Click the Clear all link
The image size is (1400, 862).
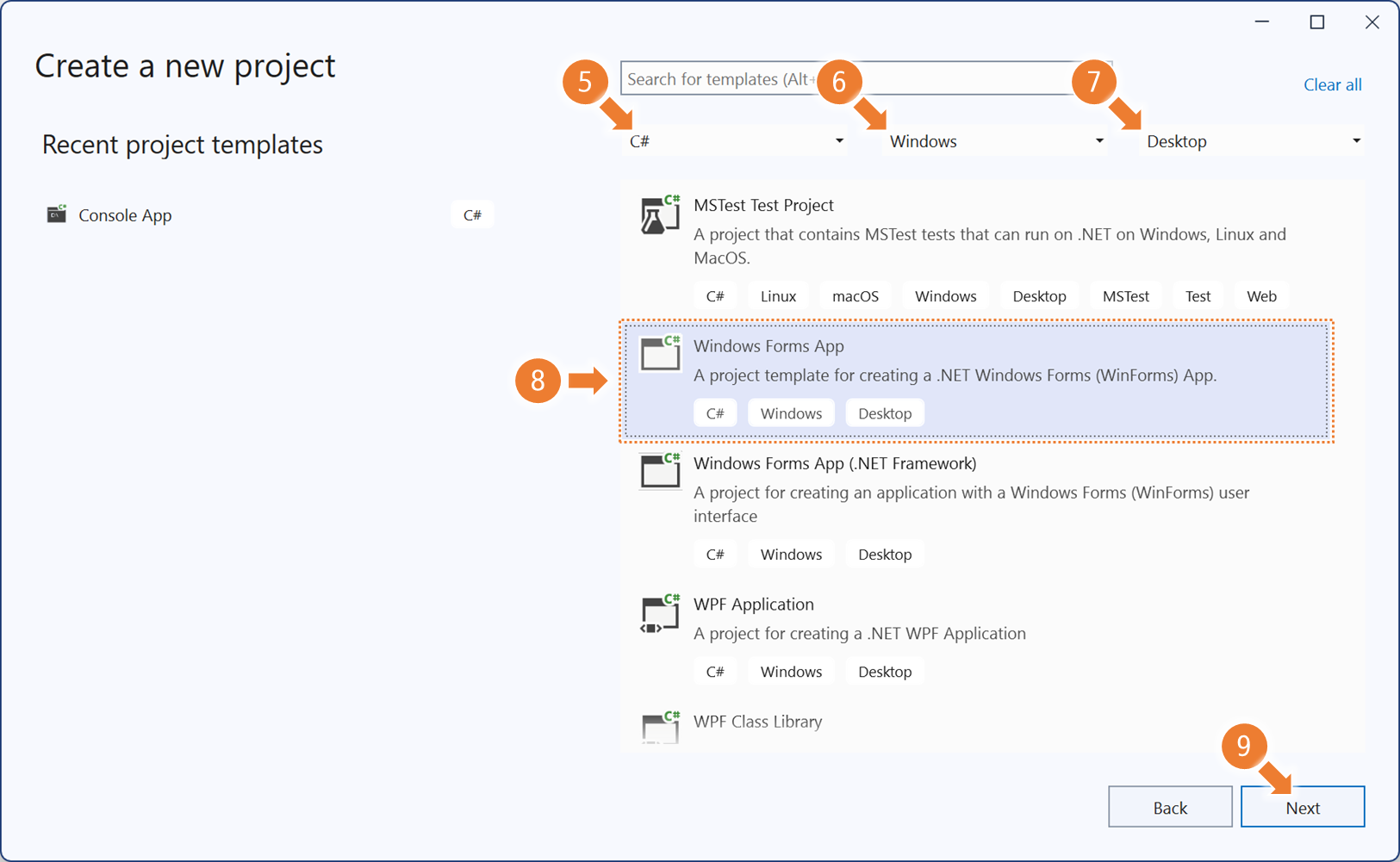tap(1332, 84)
